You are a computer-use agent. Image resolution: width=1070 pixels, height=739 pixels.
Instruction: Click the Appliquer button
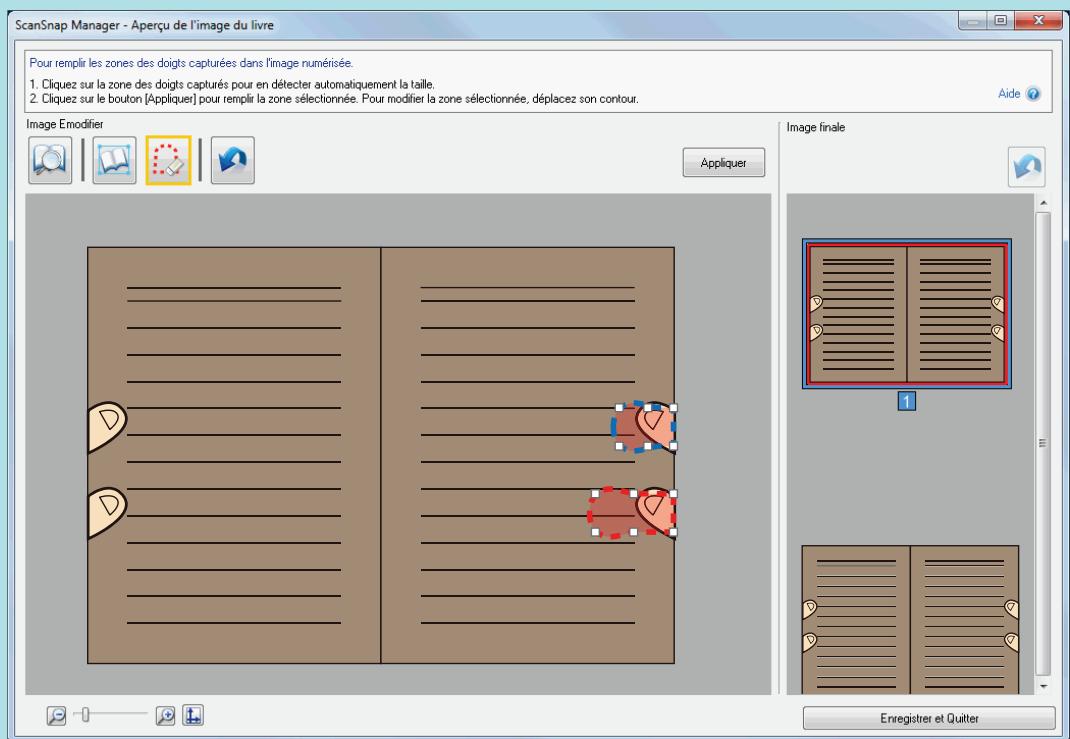click(723, 162)
